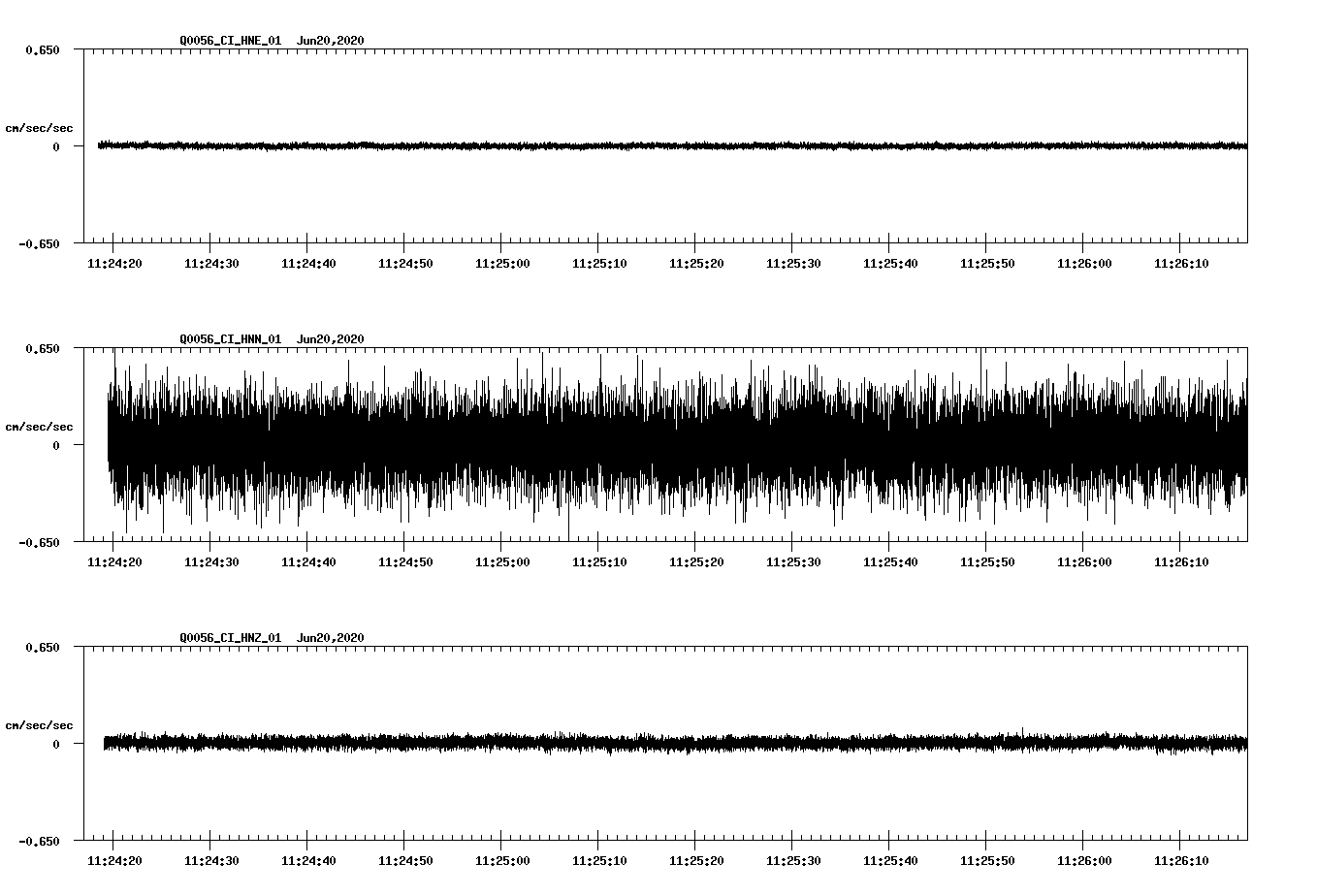Click 11:25:00 time label under HNZ plot
This screenshot has height=896, width=1317.
pos(502,861)
